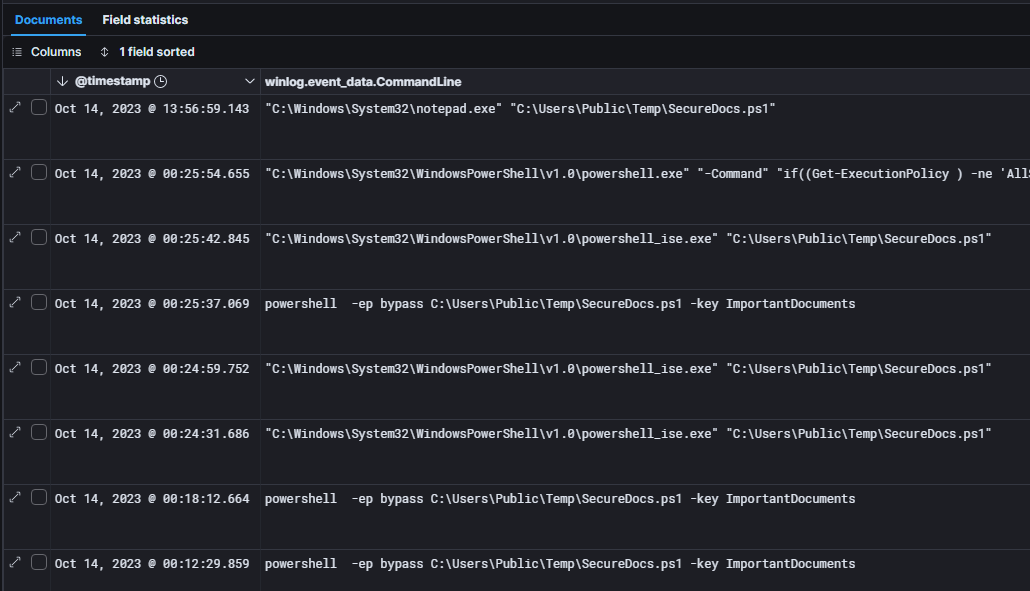The height and width of the screenshot is (591, 1030).
Task: Switch to the Documents tab
Action: click(48, 20)
